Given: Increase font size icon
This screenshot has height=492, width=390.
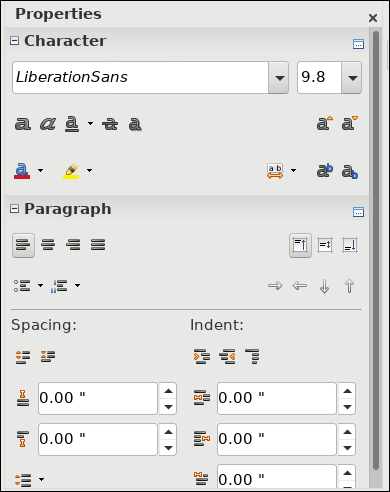Looking at the screenshot, I should [x=325, y=123].
